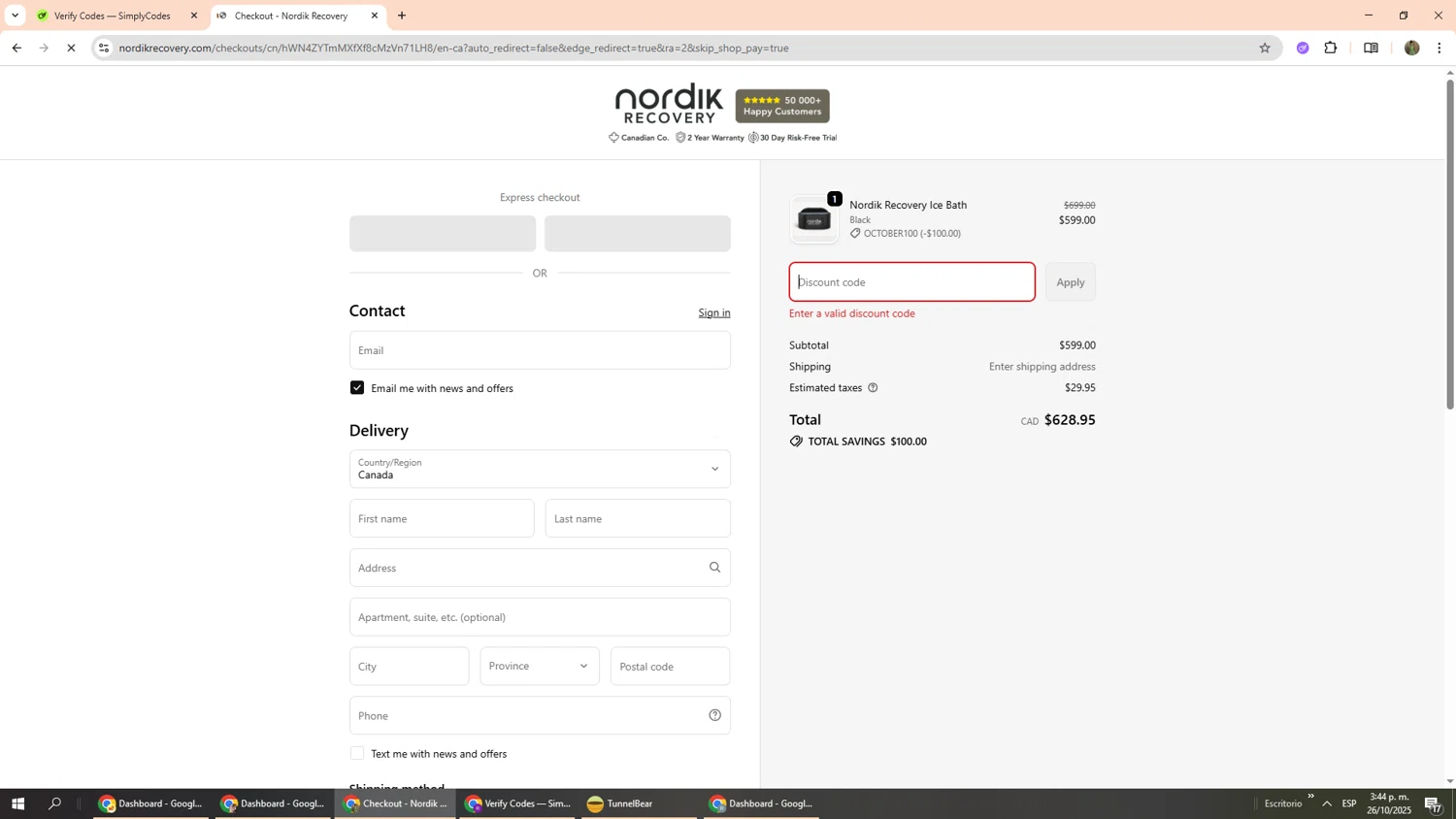The height and width of the screenshot is (819, 1456).
Task: Click the page vertical scrollbar
Action: [x=1450, y=243]
